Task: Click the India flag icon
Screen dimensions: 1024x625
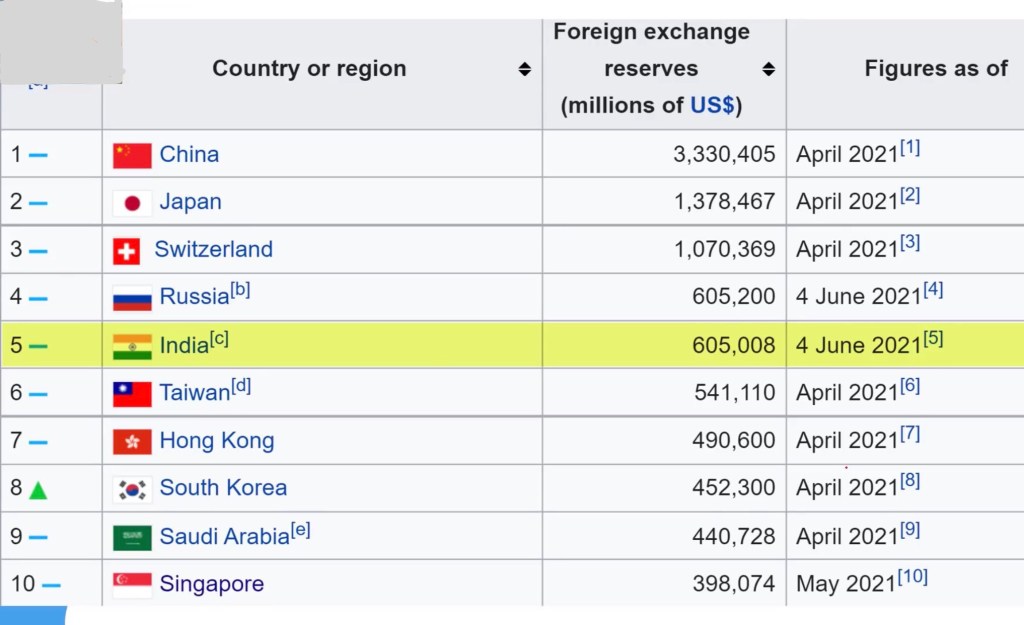Action: click(132, 346)
